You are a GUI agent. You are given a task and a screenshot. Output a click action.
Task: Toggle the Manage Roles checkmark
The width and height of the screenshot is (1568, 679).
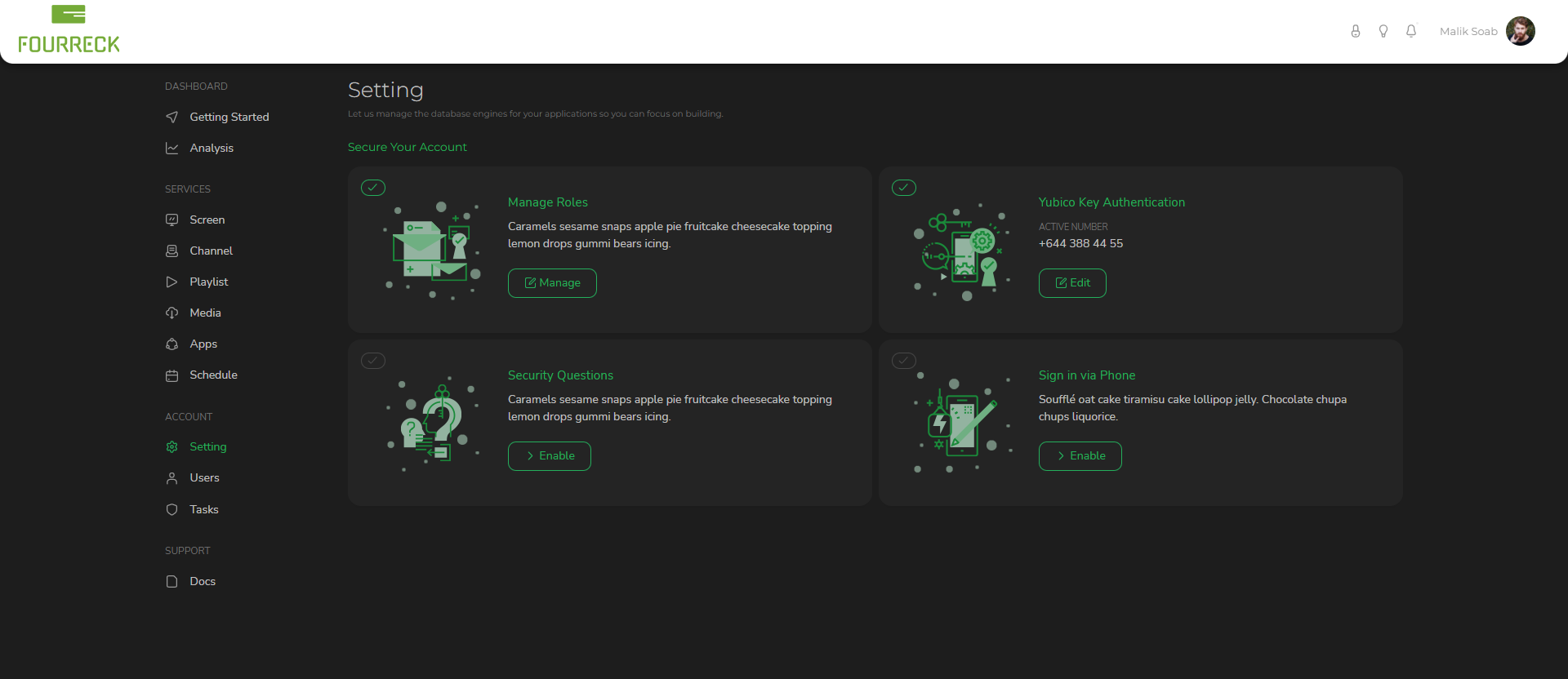pyautogui.click(x=373, y=188)
